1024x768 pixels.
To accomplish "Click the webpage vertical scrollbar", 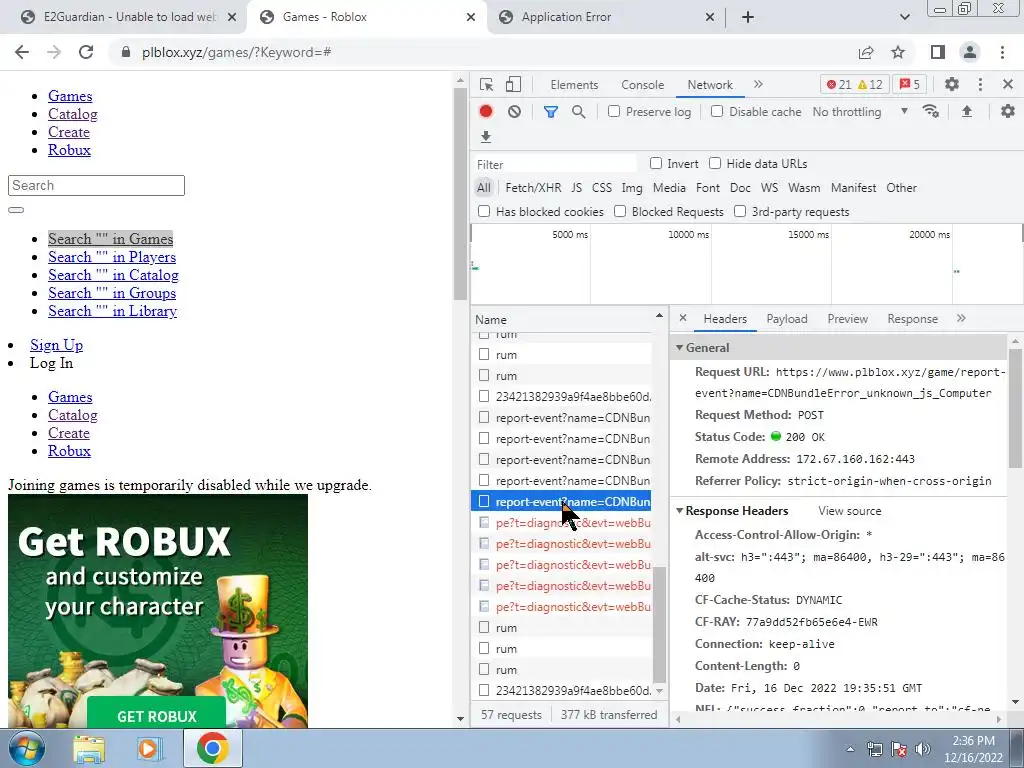I will (460, 194).
